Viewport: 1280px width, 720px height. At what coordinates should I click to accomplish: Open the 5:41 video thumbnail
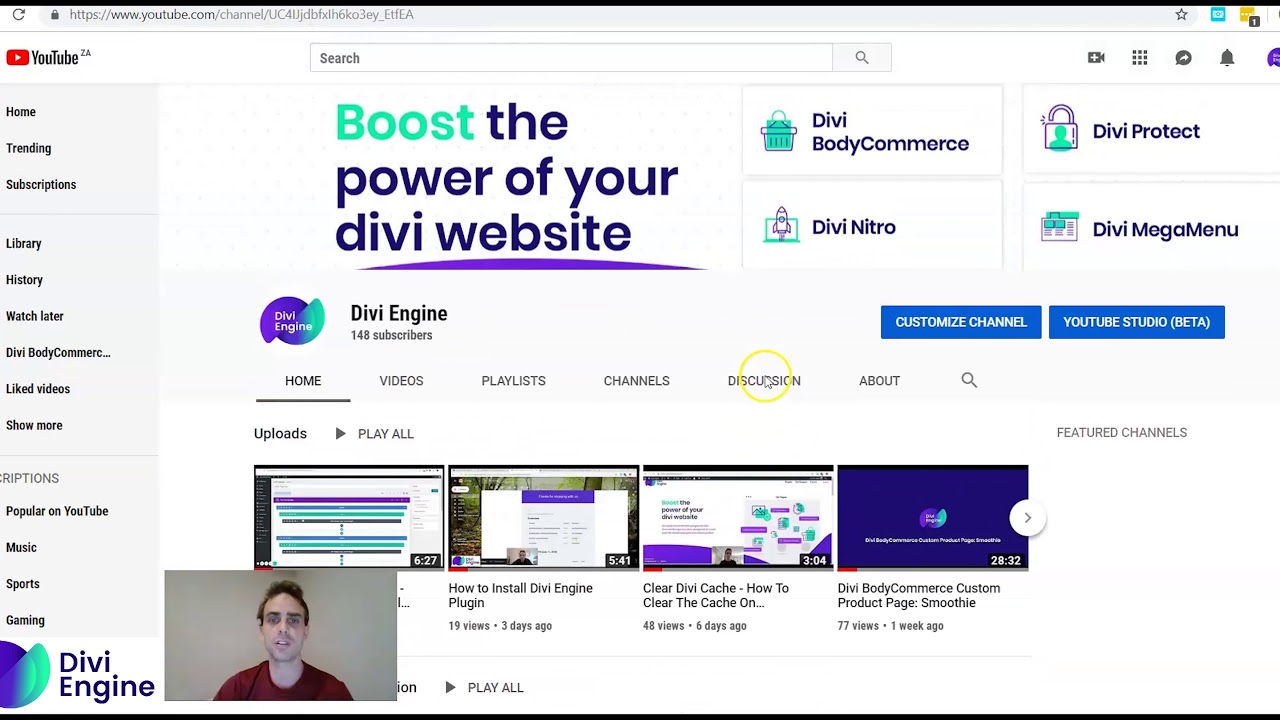click(x=543, y=518)
